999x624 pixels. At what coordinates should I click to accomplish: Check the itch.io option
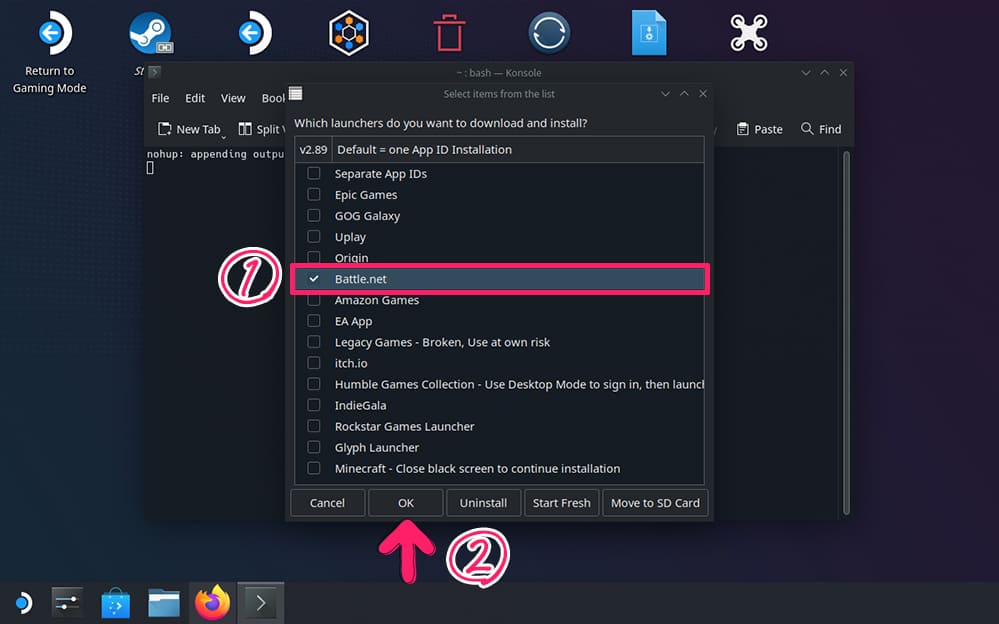[x=313, y=363]
